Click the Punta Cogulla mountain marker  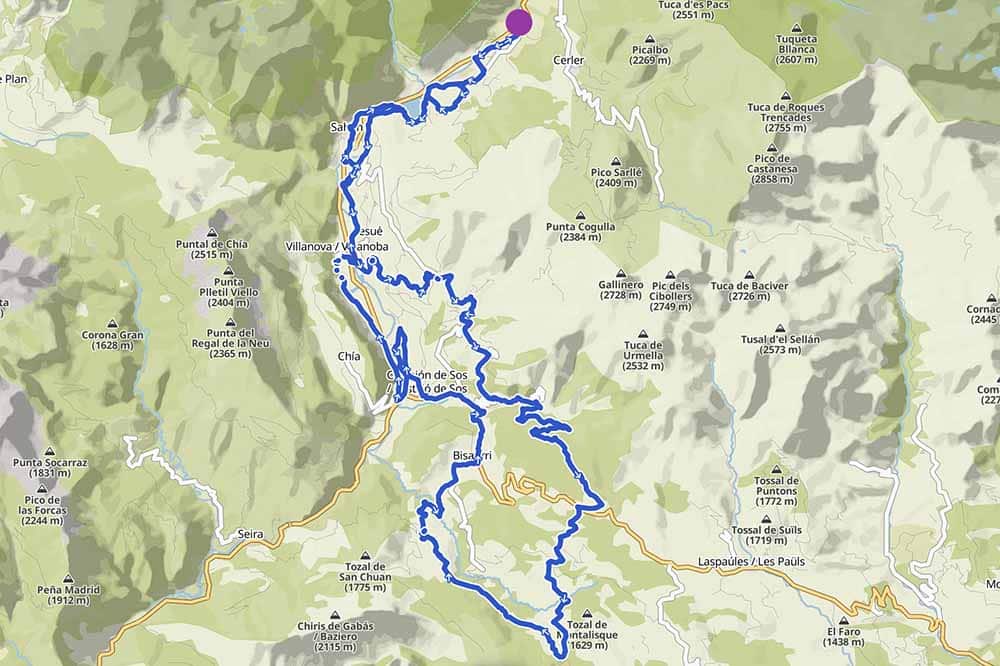point(580,216)
